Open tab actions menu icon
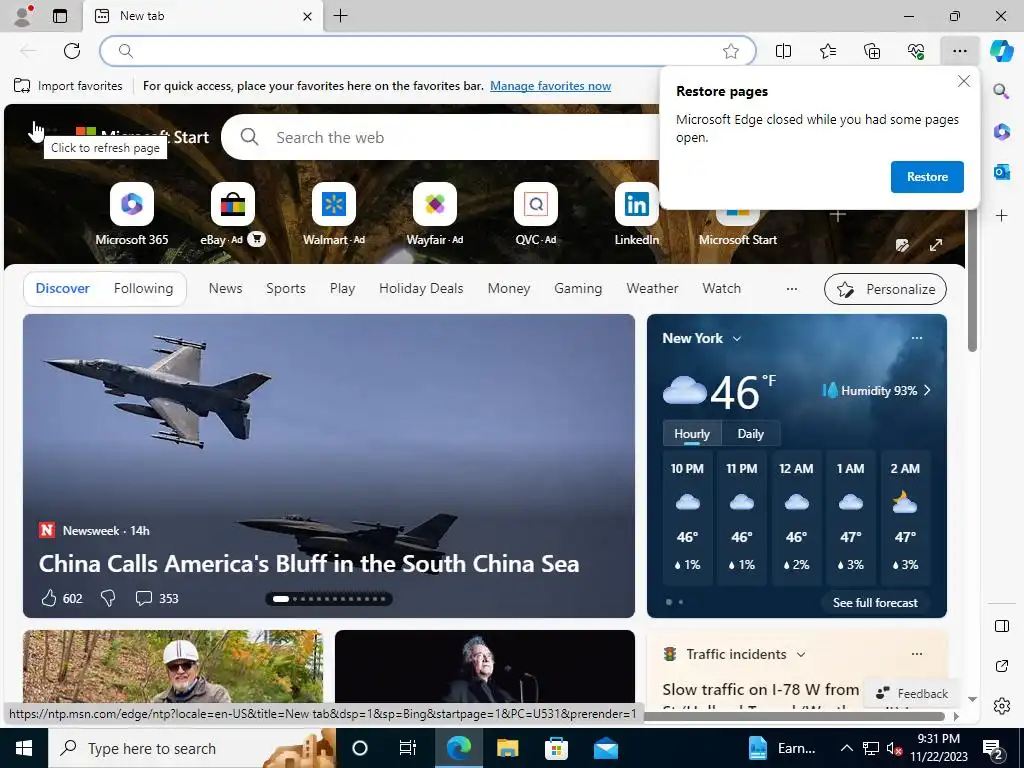This screenshot has width=1024, height=768. [x=60, y=16]
